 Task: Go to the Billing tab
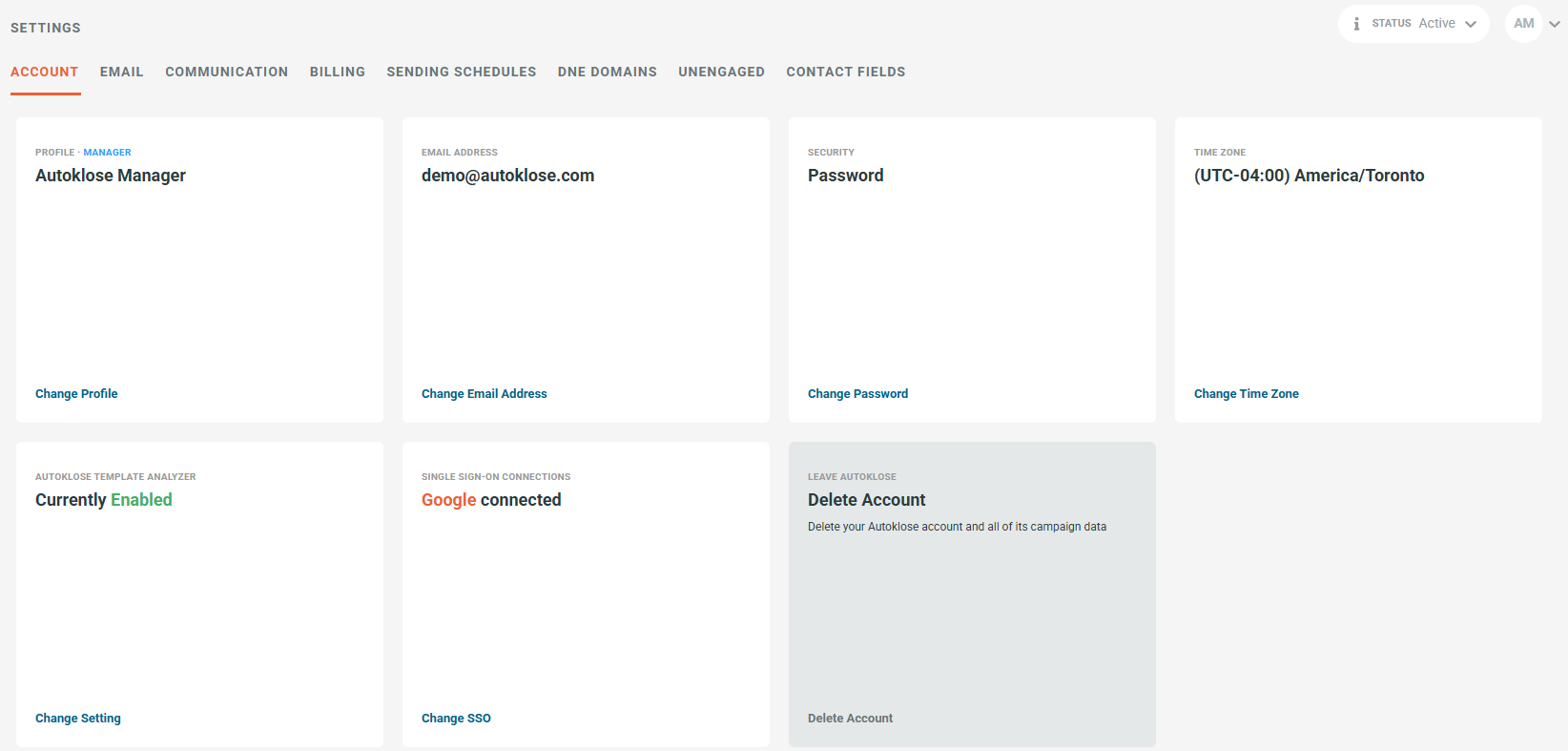[338, 72]
